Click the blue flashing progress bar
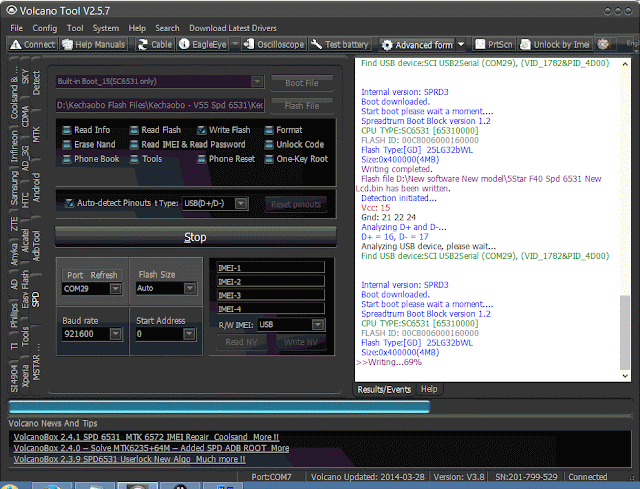 pyautogui.click(x=219, y=407)
